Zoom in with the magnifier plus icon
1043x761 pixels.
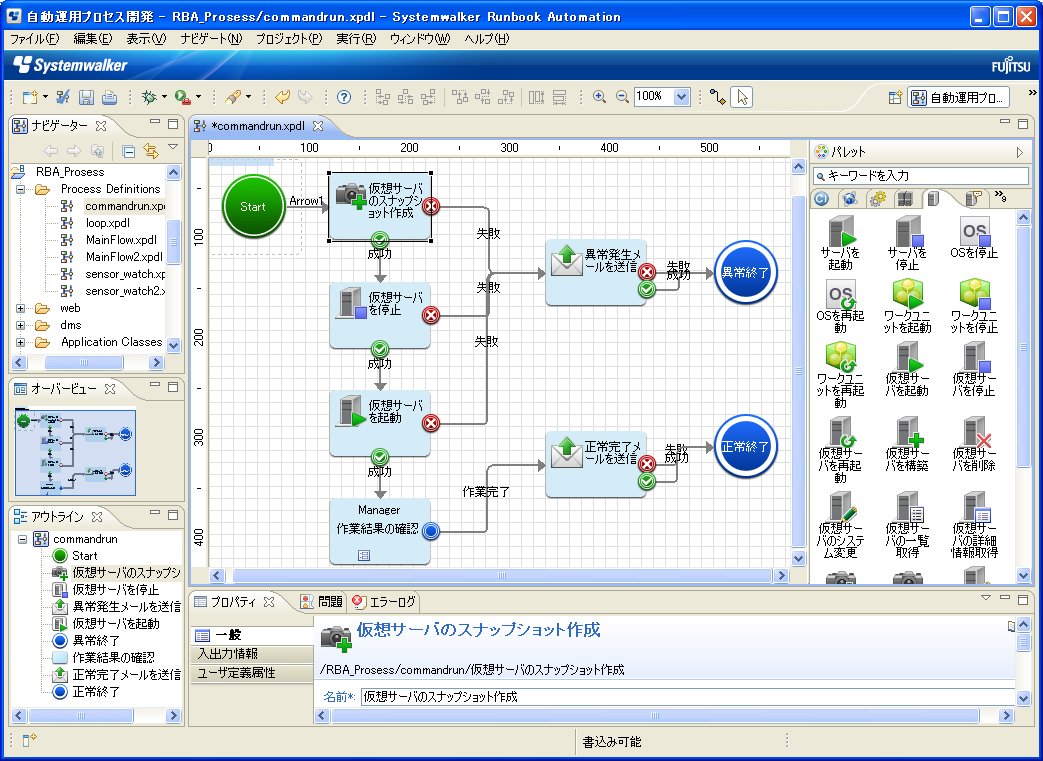(x=599, y=97)
